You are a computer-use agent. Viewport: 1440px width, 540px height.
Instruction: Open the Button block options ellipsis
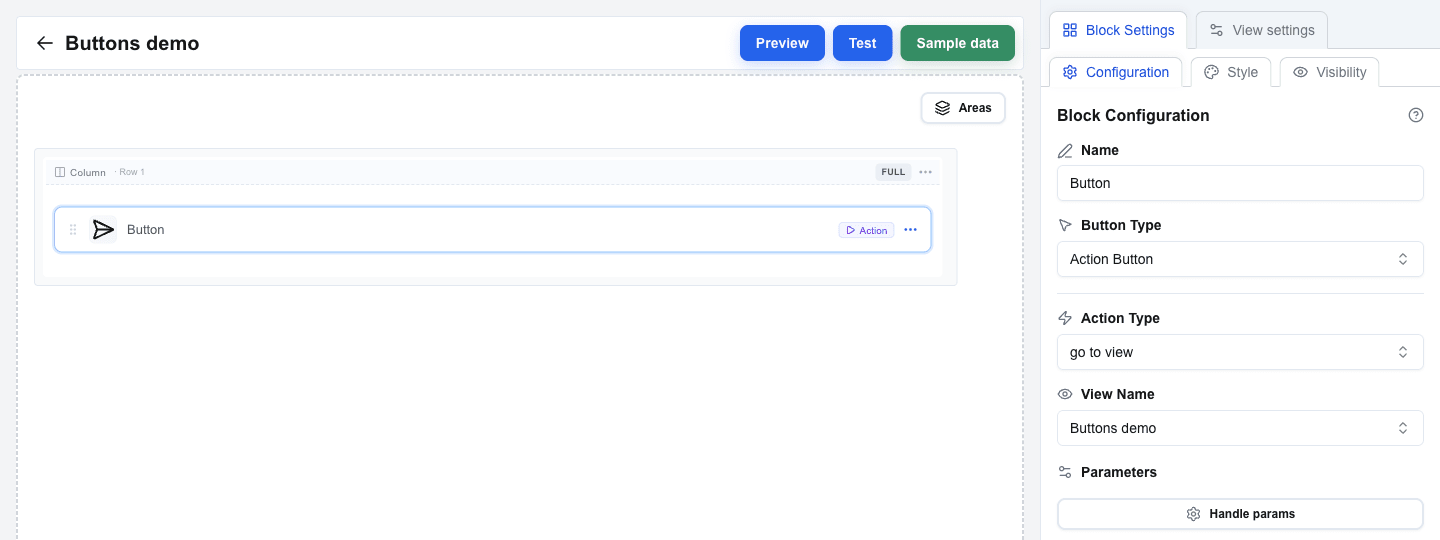910,230
